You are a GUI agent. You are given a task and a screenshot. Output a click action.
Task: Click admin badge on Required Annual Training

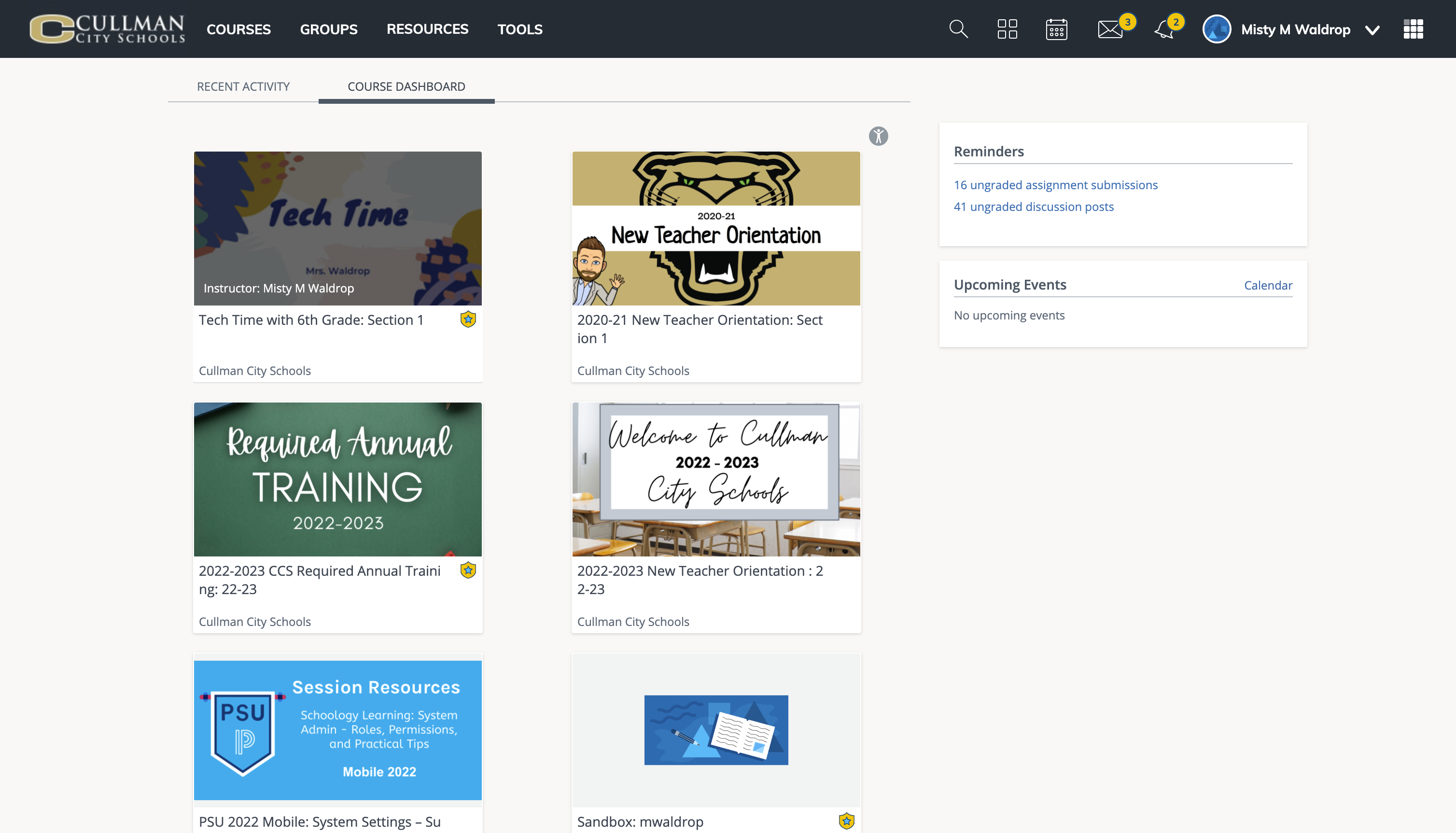(468, 570)
